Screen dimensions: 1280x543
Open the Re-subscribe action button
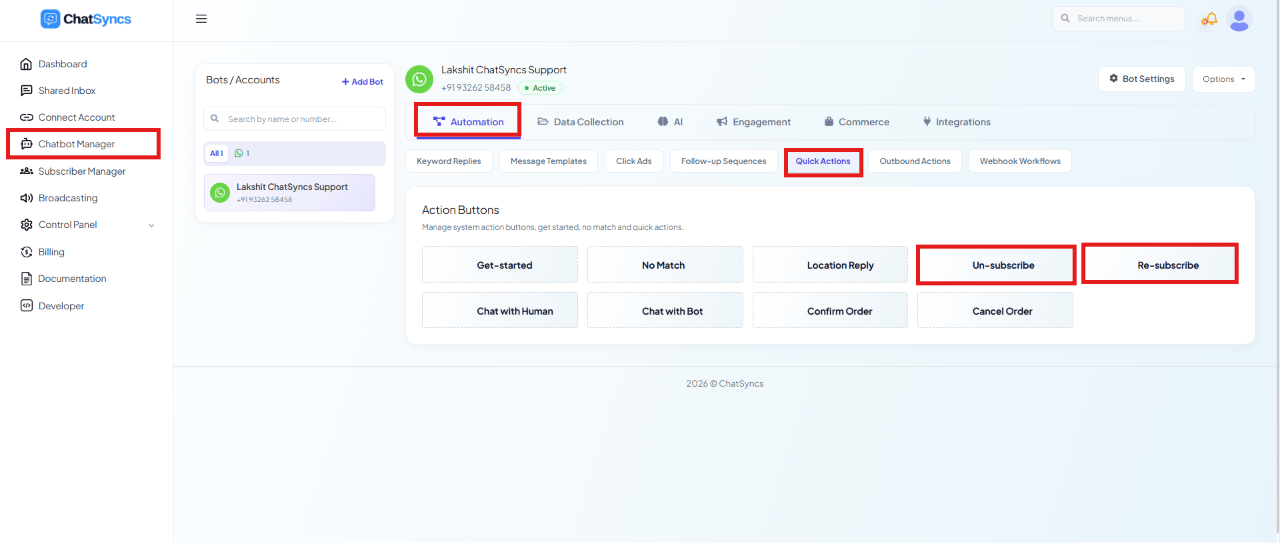click(1160, 265)
